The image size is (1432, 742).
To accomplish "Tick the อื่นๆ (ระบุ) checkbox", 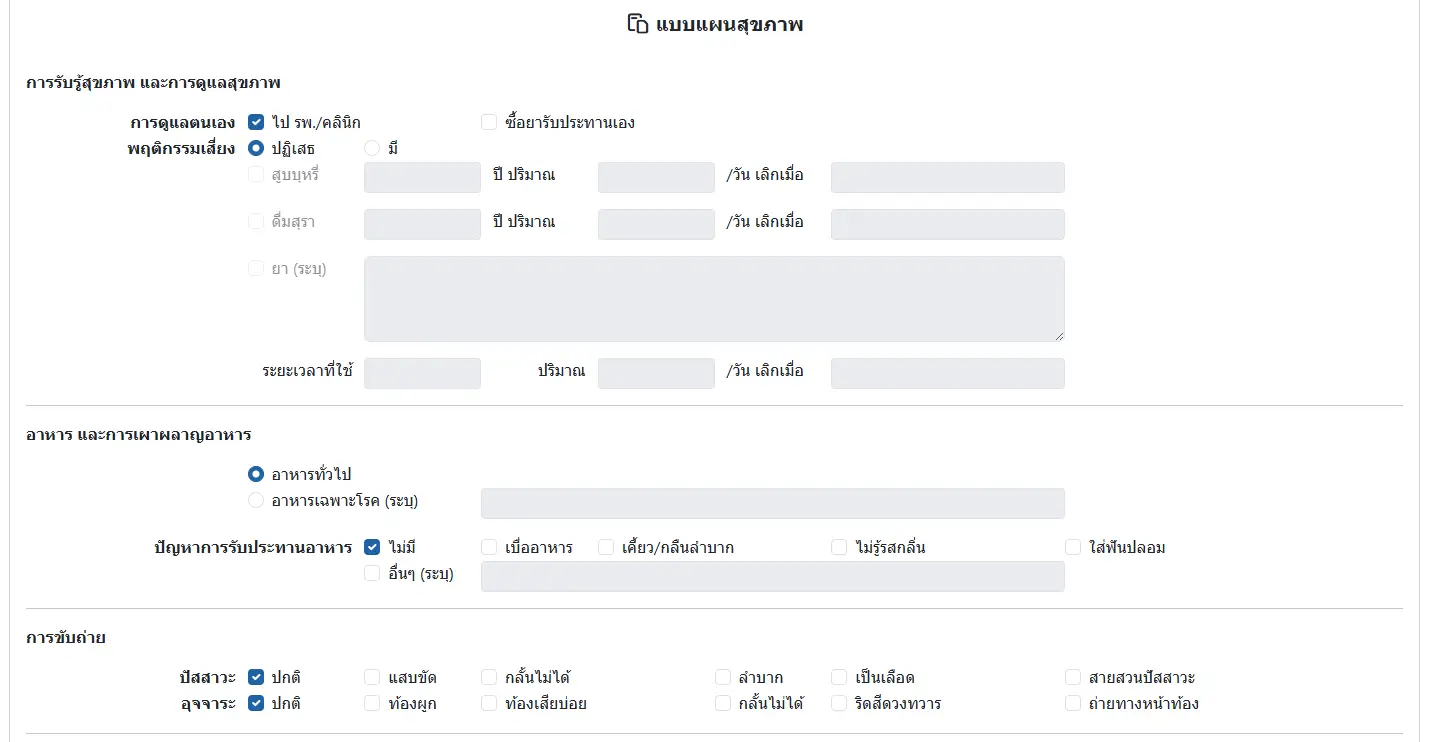I will point(372,574).
